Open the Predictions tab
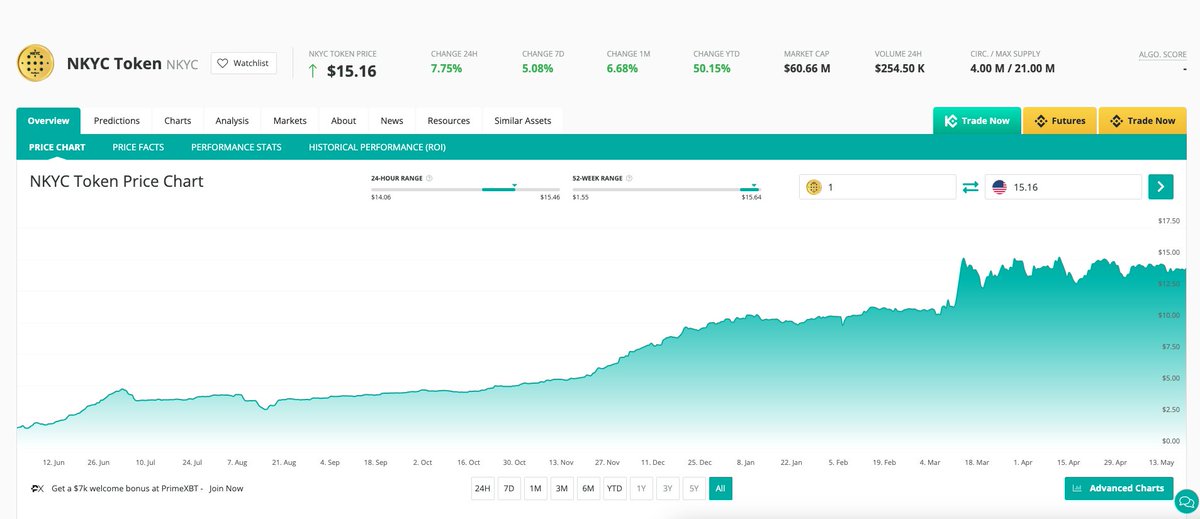The height and width of the screenshot is (519, 1200). coord(117,121)
